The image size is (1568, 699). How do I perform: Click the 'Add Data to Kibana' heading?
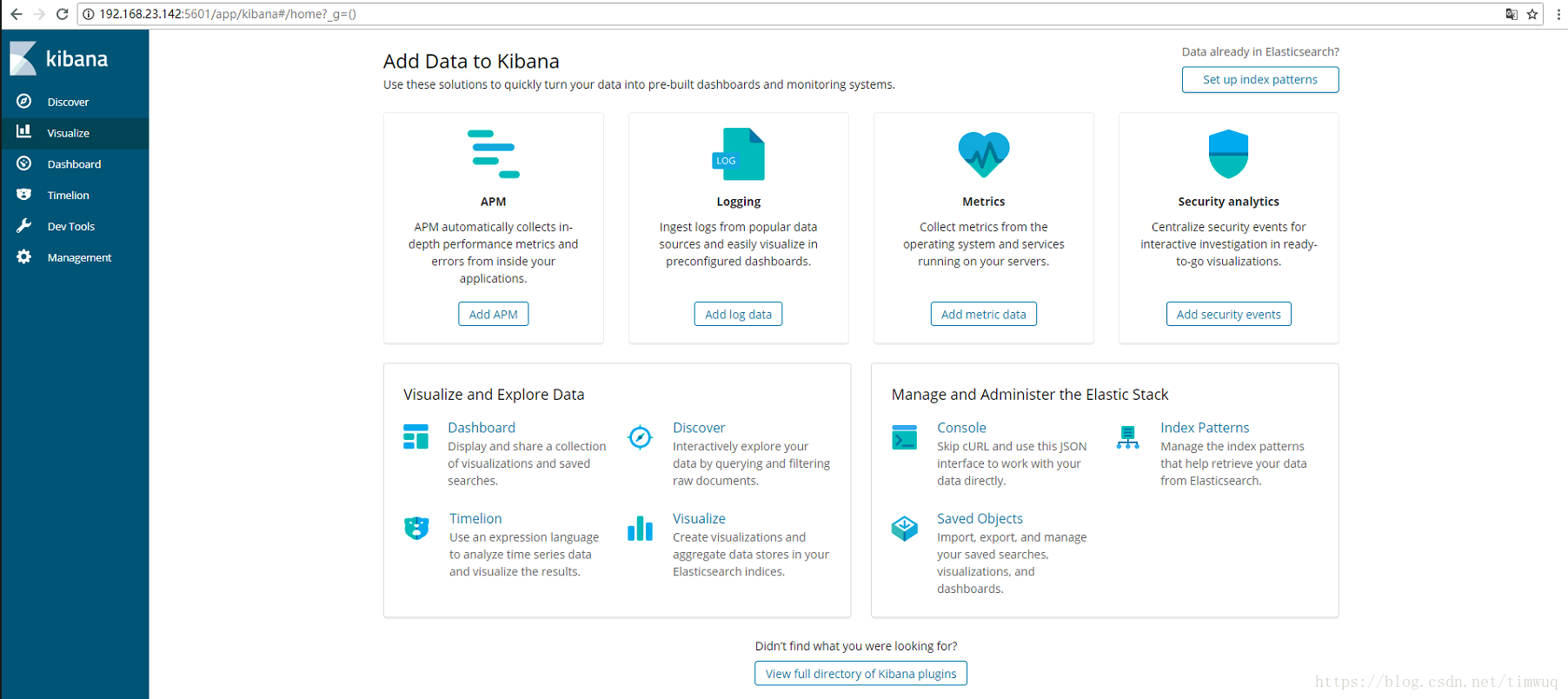click(471, 62)
